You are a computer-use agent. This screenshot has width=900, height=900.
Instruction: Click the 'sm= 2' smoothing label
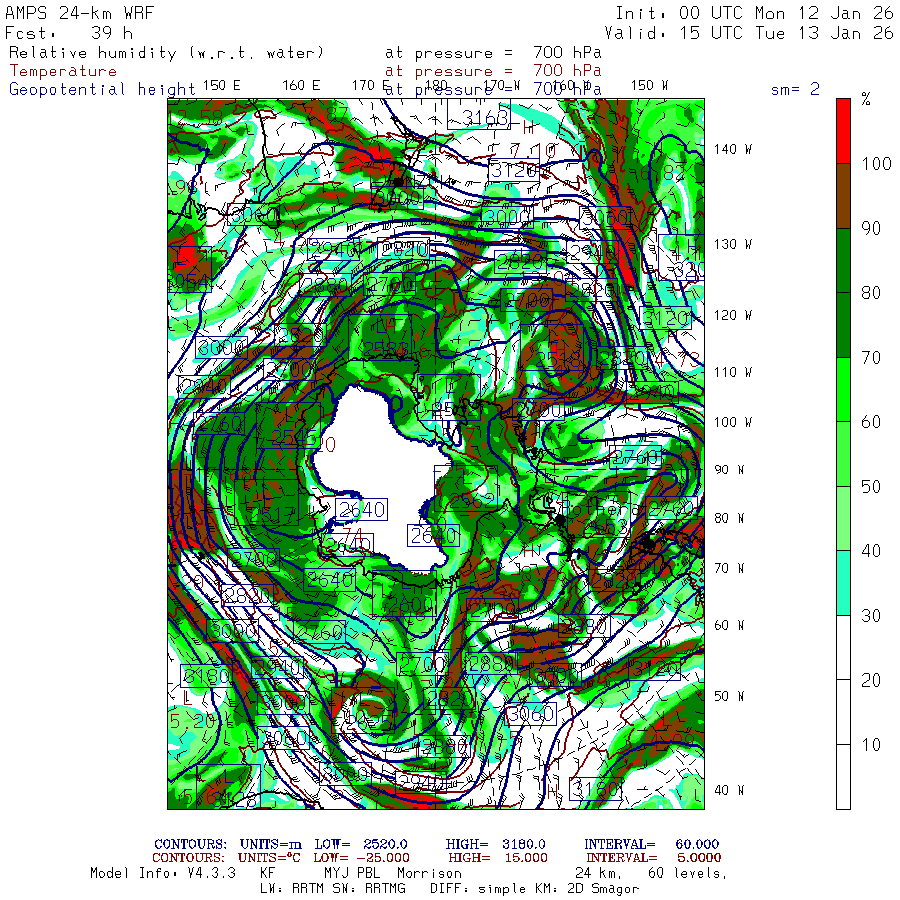coord(795,89)
